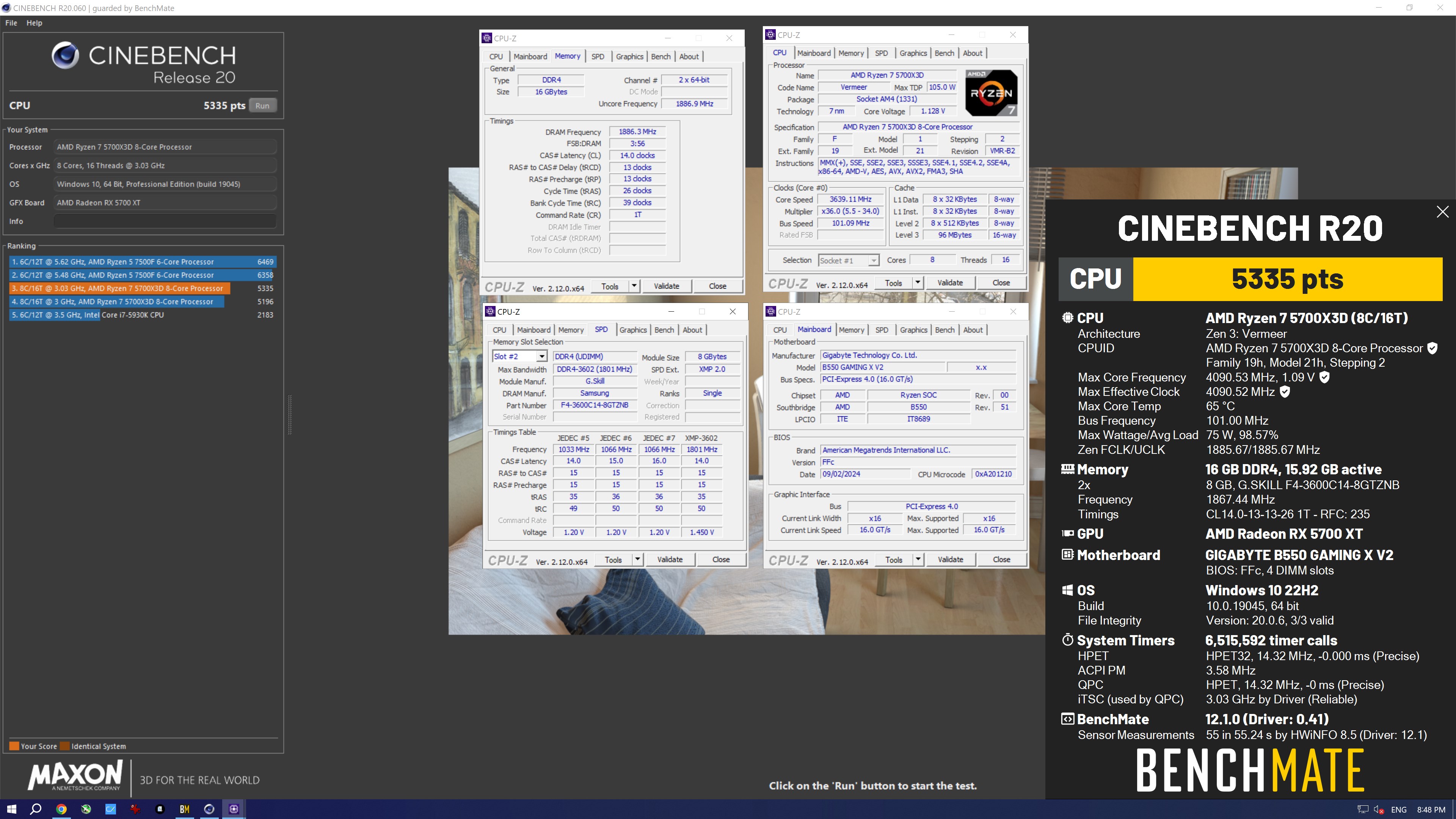Click DRAM Frequency value 1886.3 MHz
This screenshot has height=819, width=1456.
pyautogui.click(x=637, y=132)
